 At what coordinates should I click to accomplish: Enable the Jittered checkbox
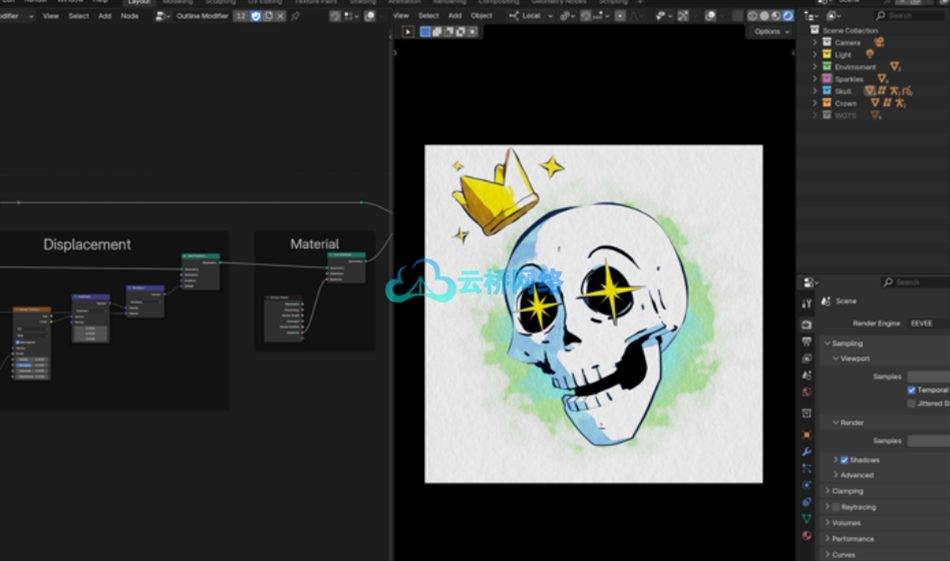911,403
